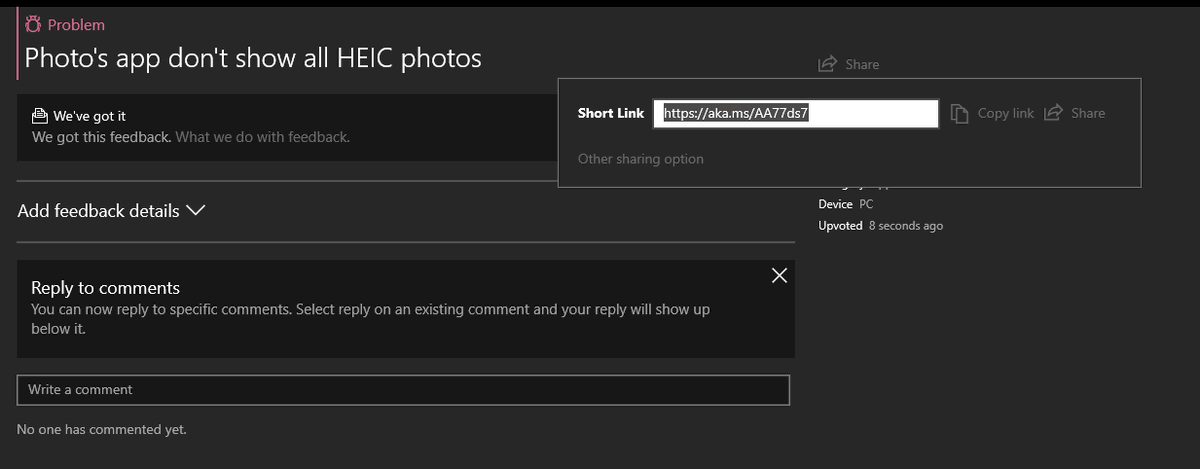Click No one has commented yet text
The width and height of the screenshot is (1200, 469).
click(102, 430)
